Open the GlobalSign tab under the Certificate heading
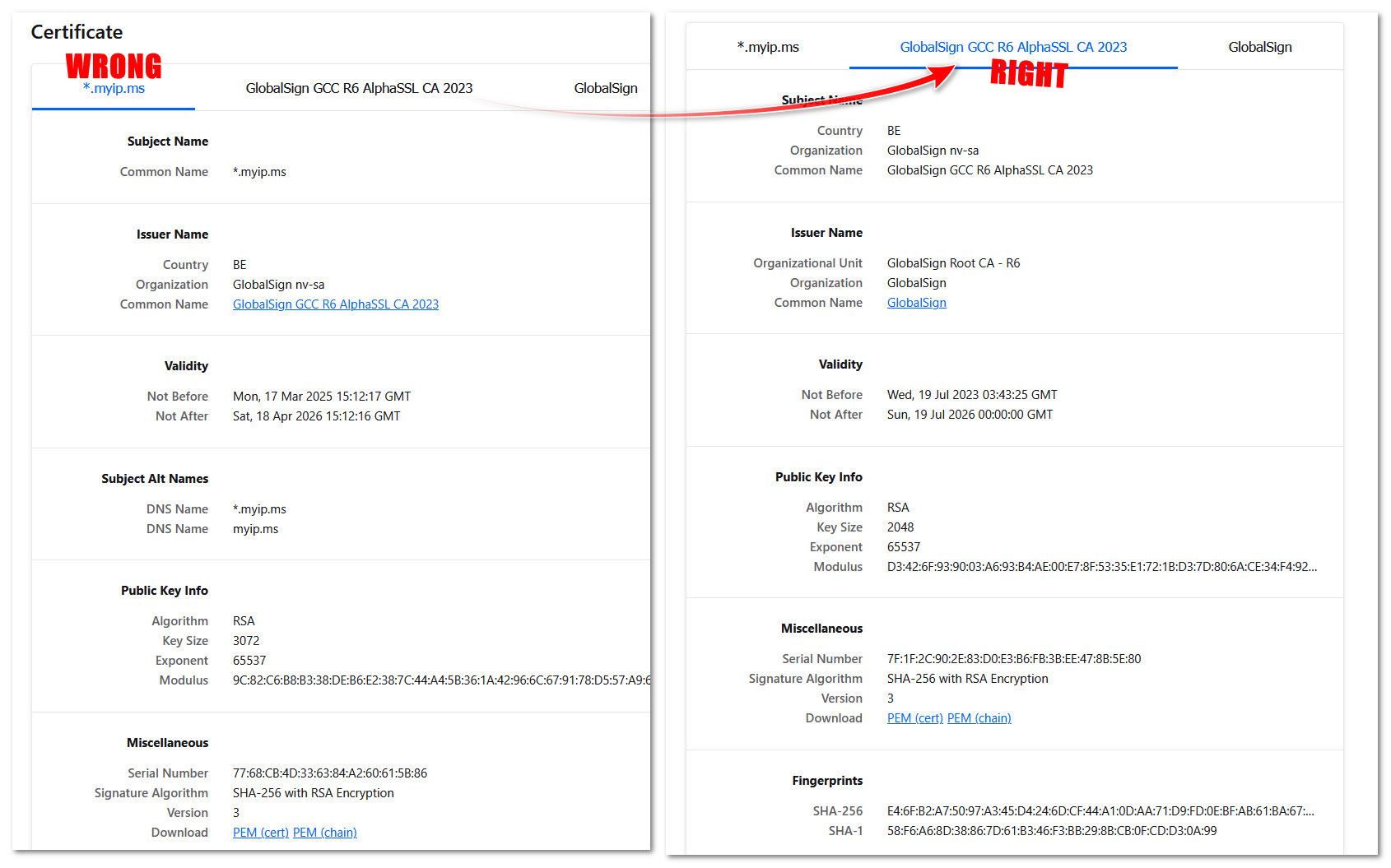The image size is (1391, 868). click(x=606, y=88)
